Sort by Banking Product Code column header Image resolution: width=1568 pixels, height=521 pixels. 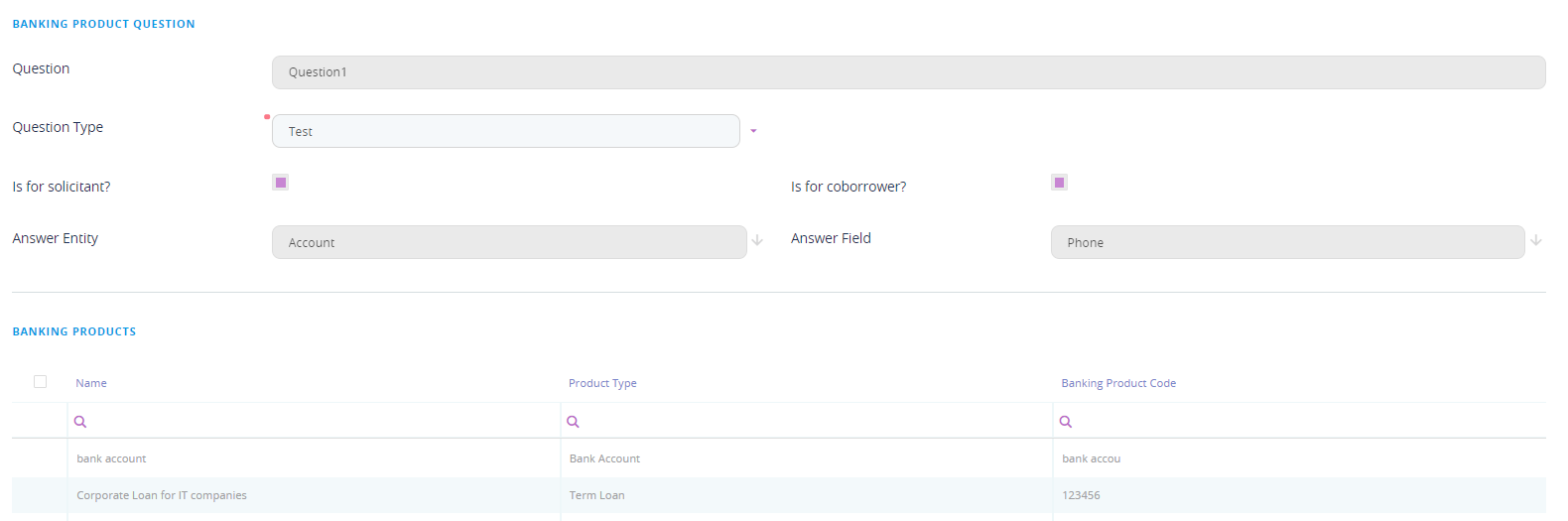[1118, 383]
